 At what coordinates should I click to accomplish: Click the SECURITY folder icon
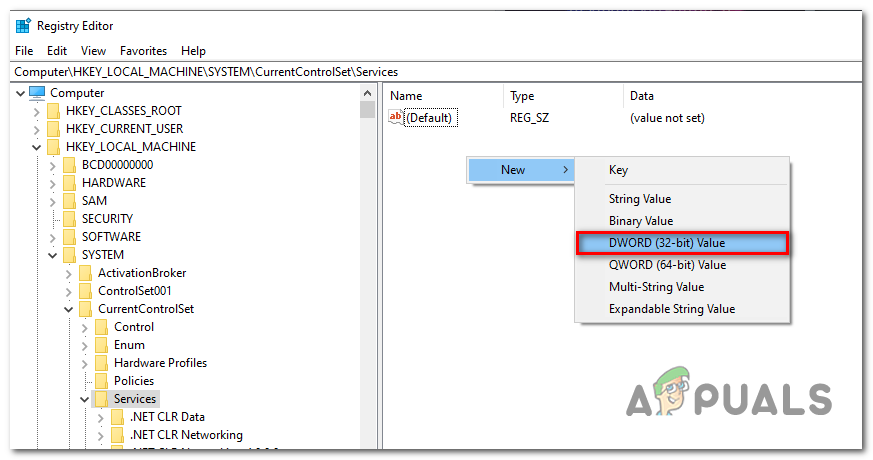(70, 219)
